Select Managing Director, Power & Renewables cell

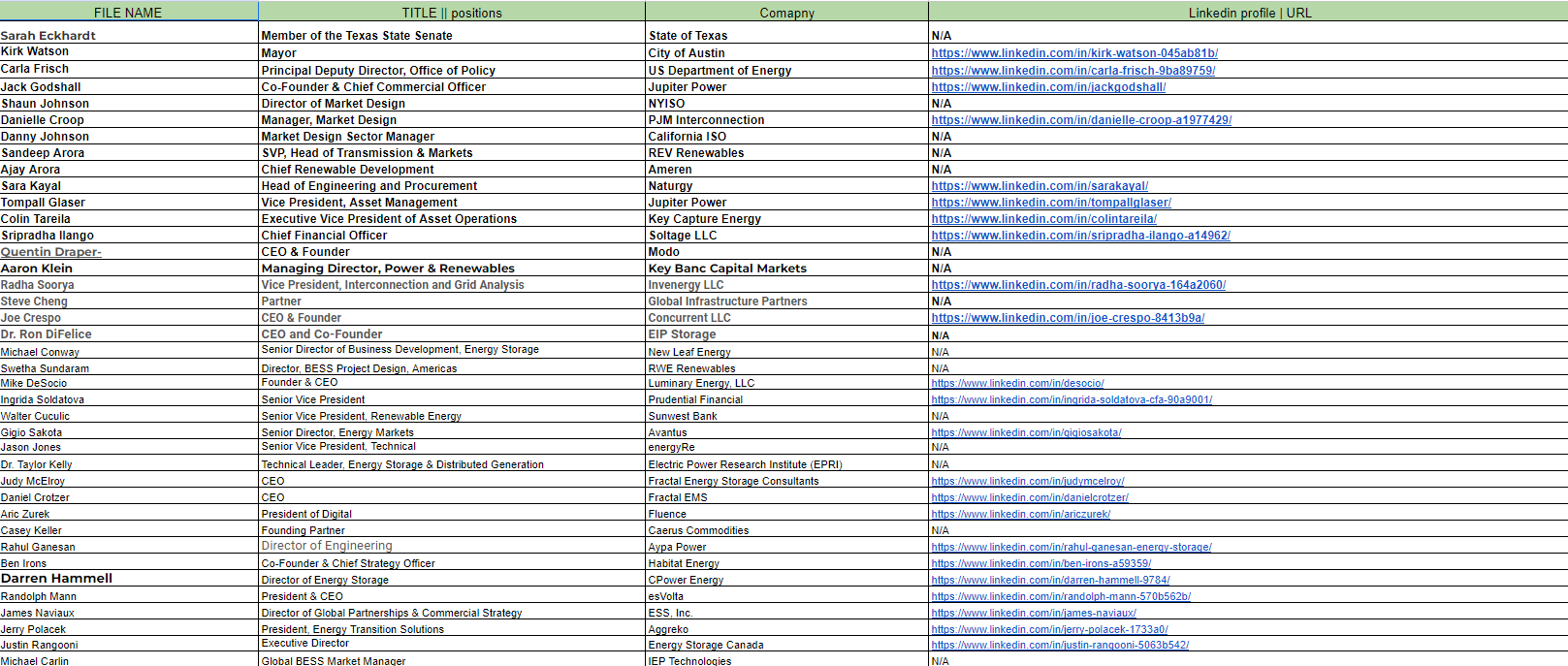(452, 269)
